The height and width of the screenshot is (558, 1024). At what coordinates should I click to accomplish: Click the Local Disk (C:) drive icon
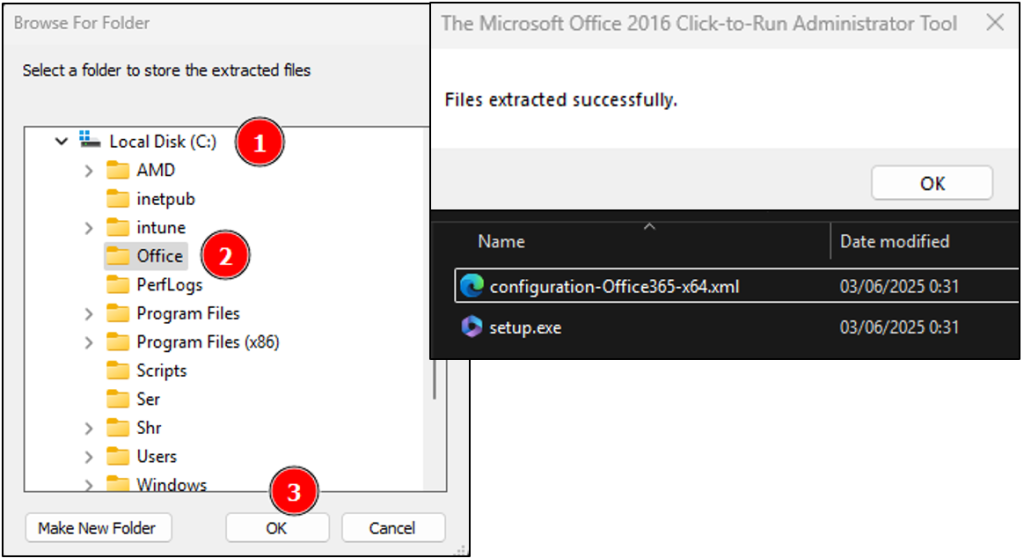(x=89, y=139)
